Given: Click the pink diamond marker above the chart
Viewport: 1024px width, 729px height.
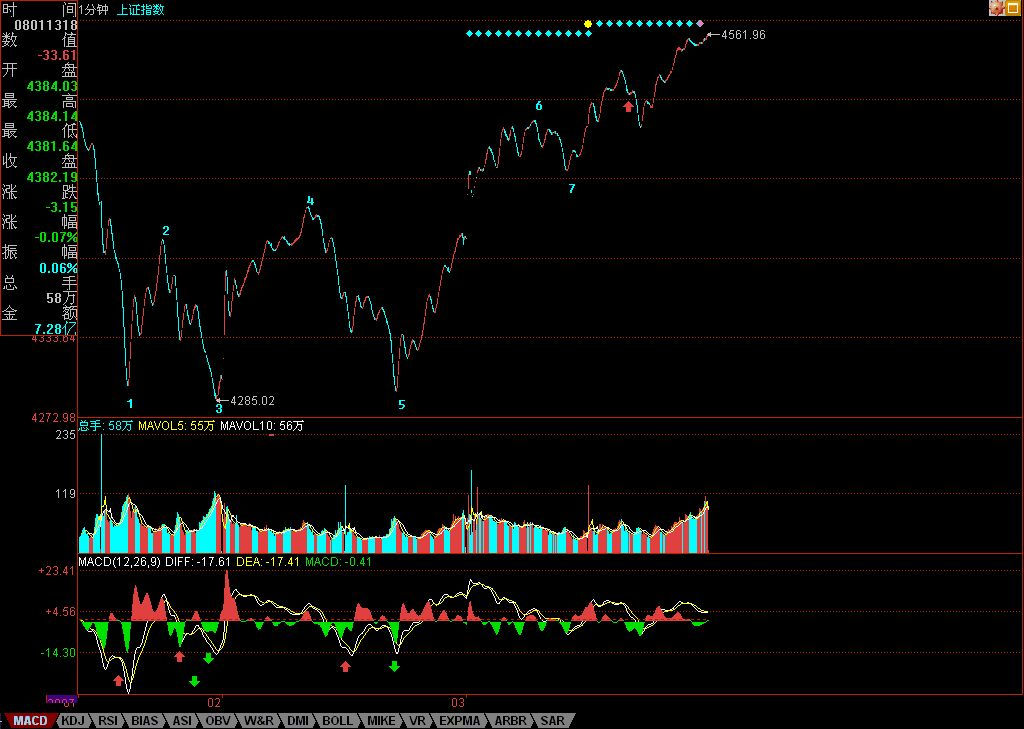Looking at the screenshot, I should coord(700,22).
